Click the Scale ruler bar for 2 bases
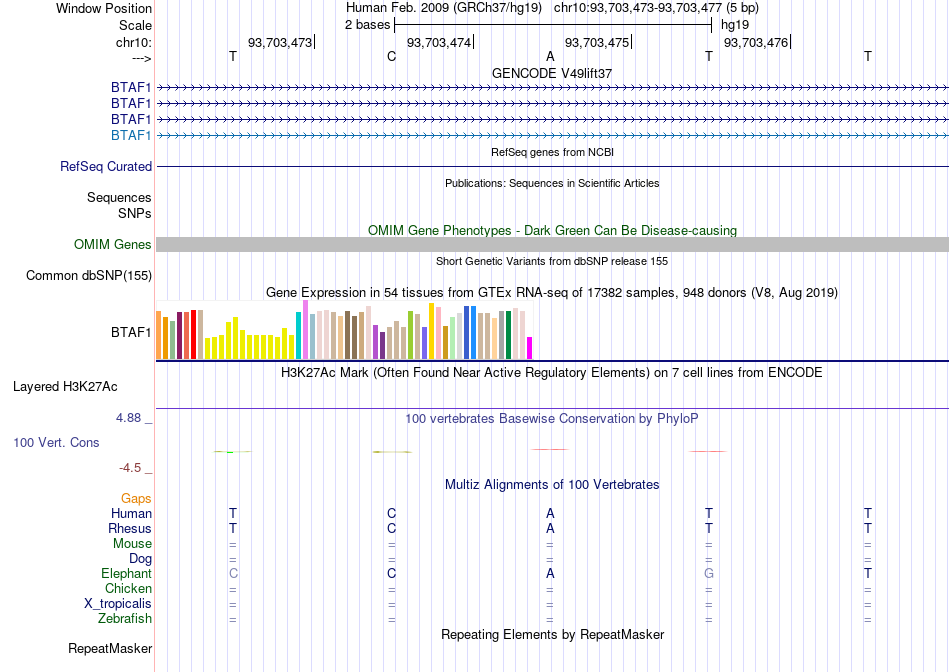 (x=553, y=25)
